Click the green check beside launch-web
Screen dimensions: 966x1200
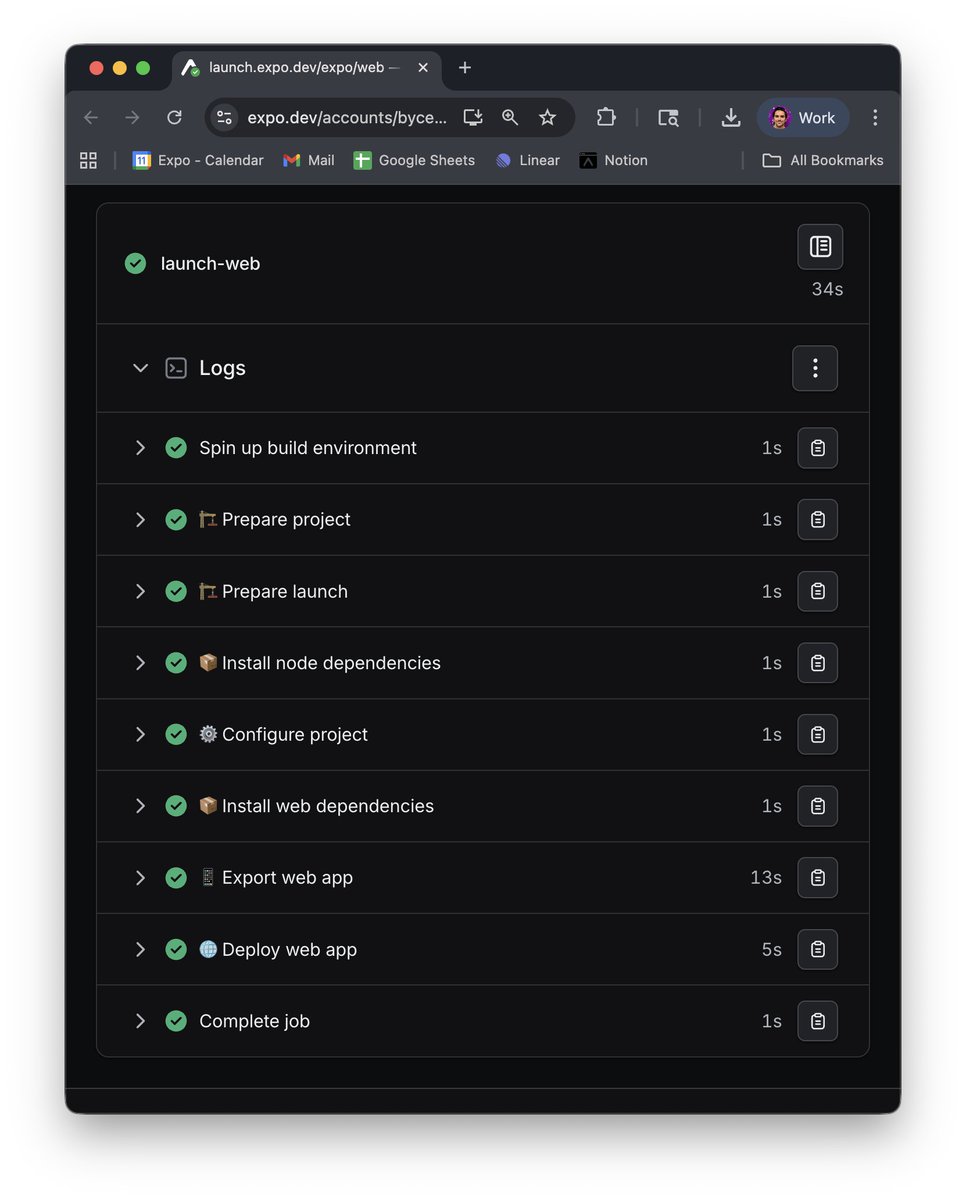(135, 264)
